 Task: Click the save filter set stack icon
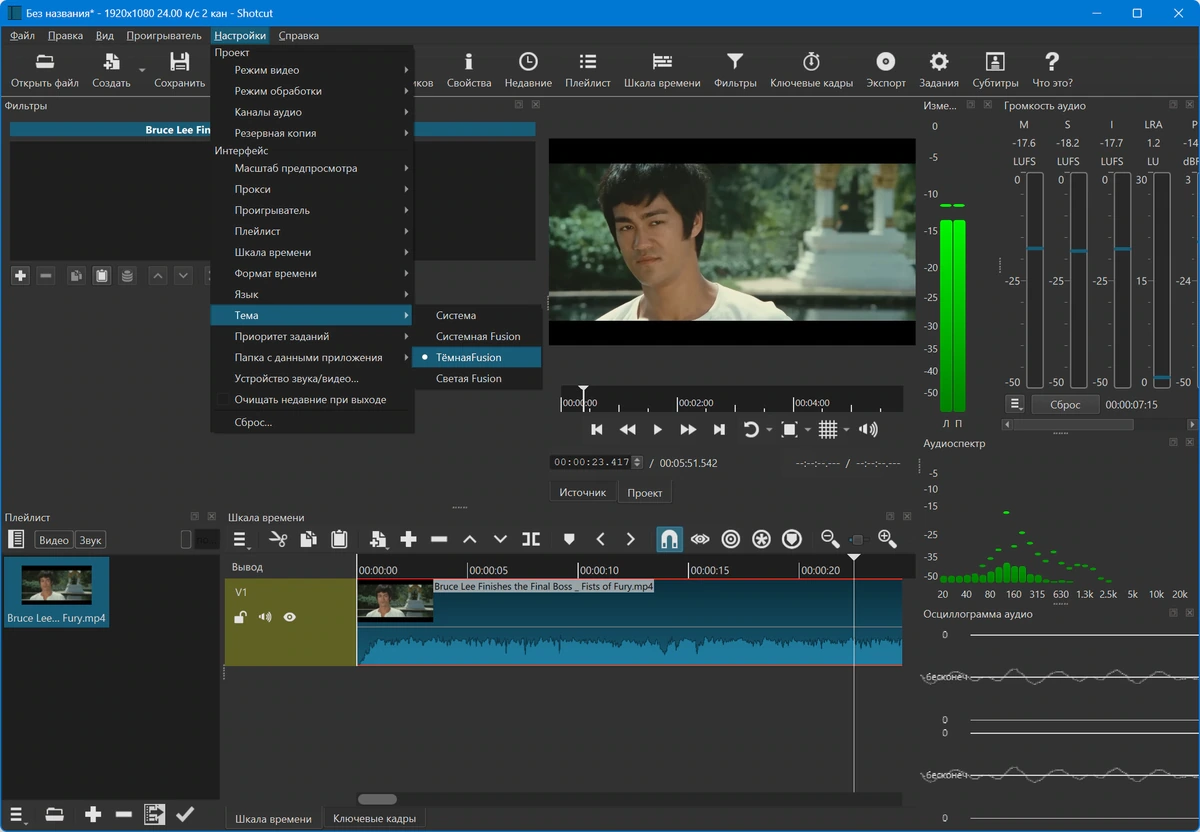pos(127,275)
